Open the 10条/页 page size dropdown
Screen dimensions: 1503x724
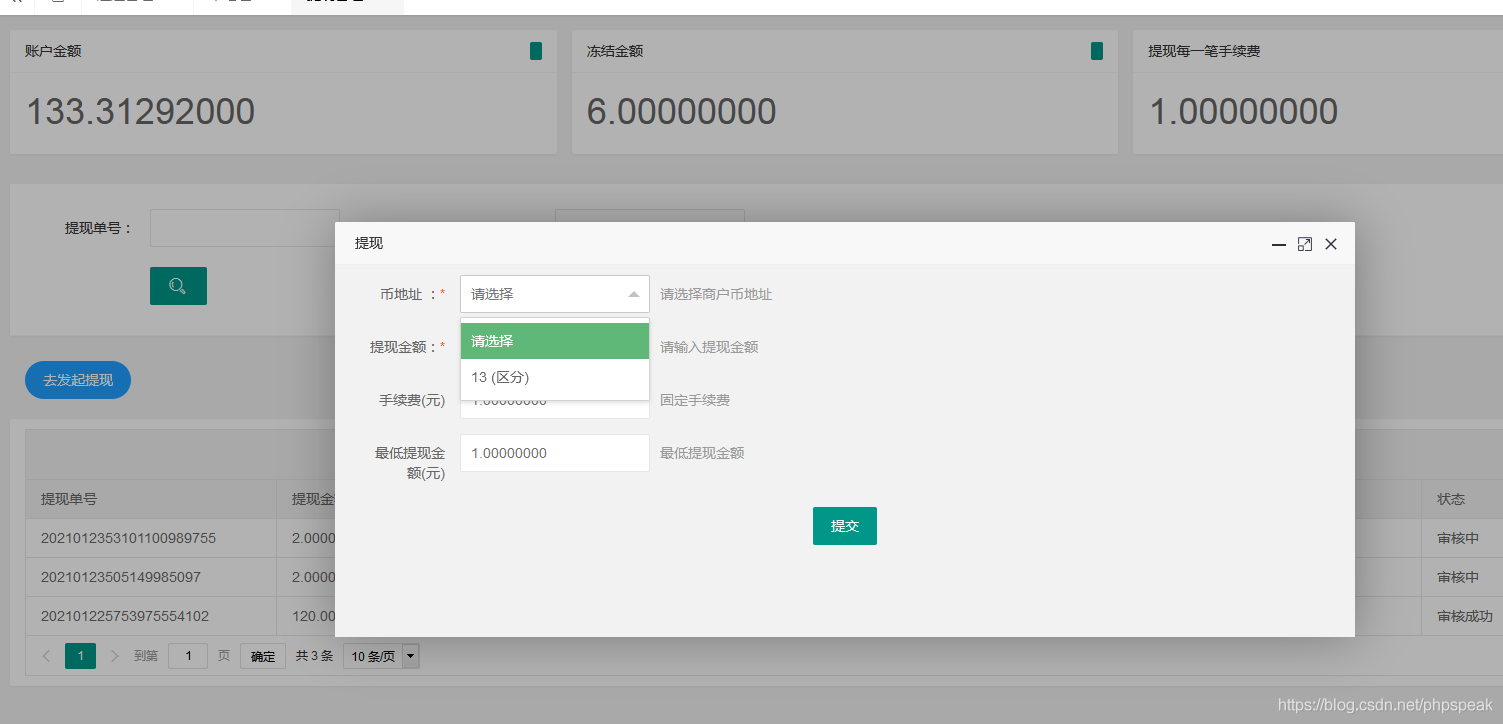pos(381,656)
